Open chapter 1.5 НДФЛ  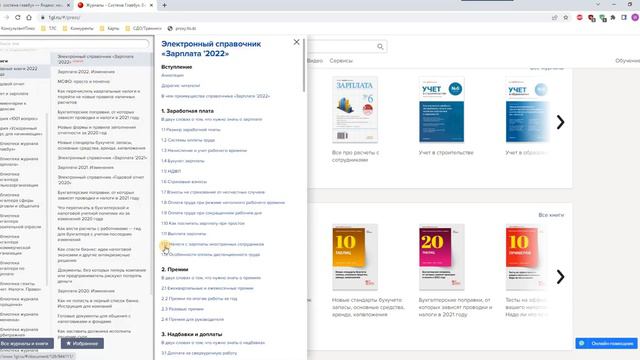(171, 171)
